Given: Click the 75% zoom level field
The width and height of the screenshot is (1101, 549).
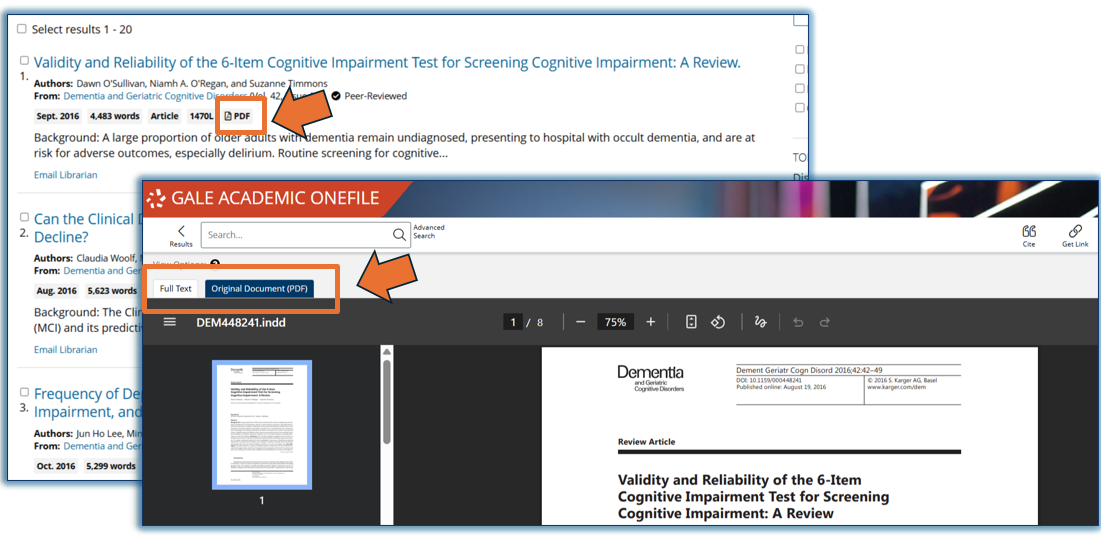Looking at the screenshot, I should coord(616,322).
